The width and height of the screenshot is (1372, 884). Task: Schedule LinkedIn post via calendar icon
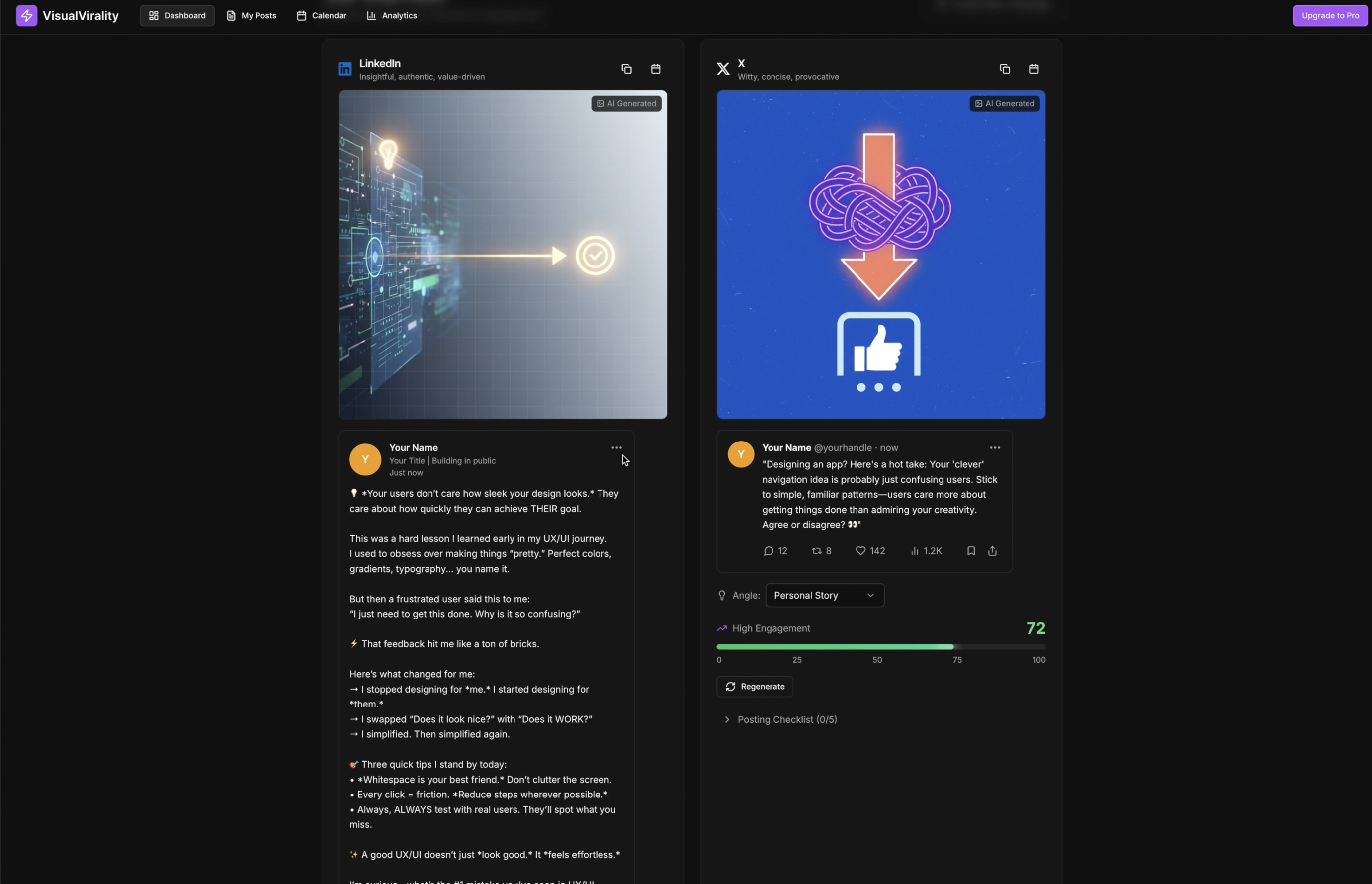(x=655, y=69)
